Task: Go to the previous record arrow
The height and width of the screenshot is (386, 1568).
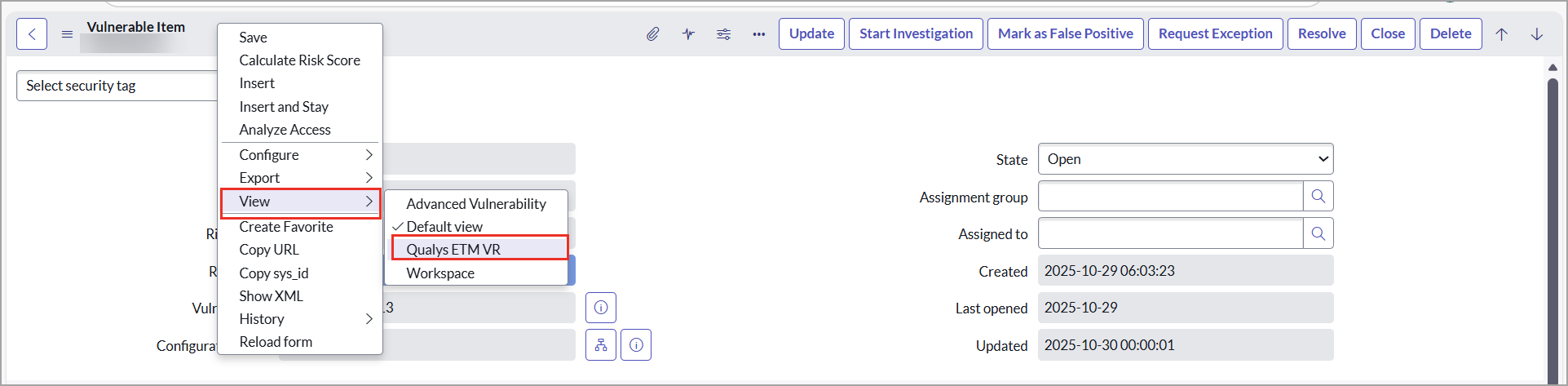Action: tap(1501, 34)
